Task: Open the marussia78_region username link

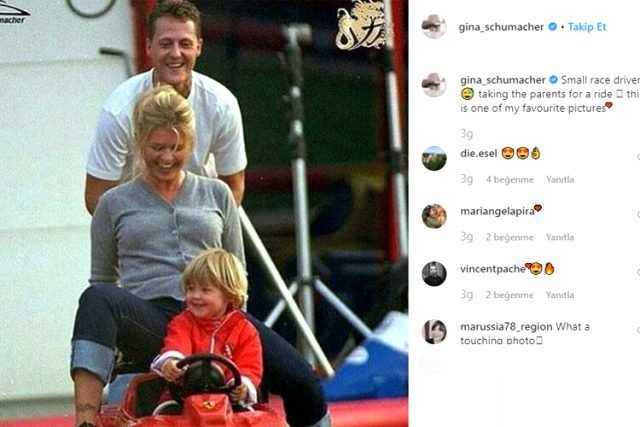Action: click(506, 327)
